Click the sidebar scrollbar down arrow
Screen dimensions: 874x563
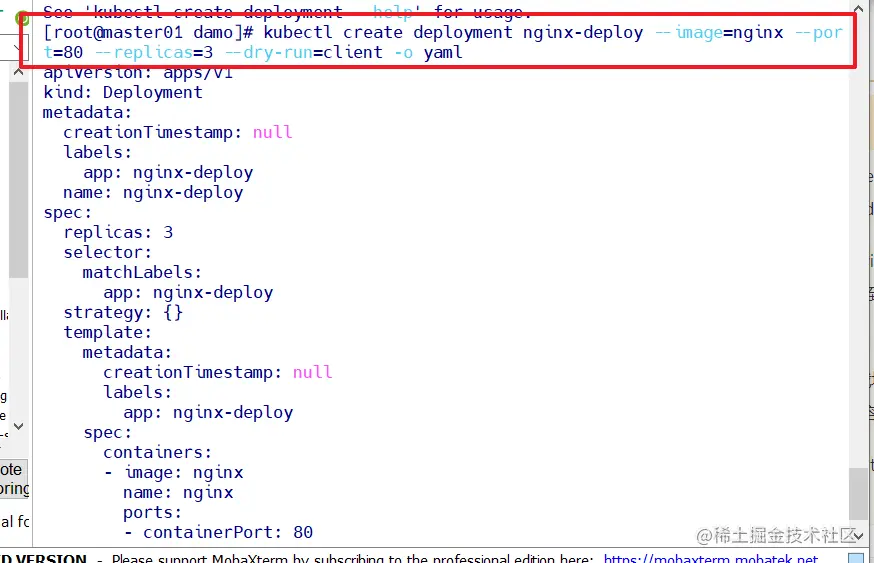18,426
